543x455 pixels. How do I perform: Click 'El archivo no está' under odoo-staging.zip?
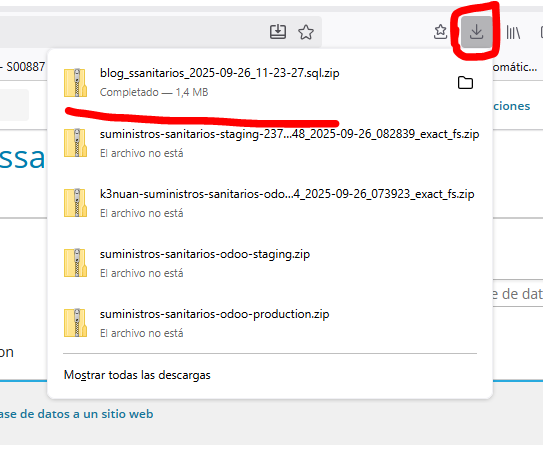[x=142, y=273]
